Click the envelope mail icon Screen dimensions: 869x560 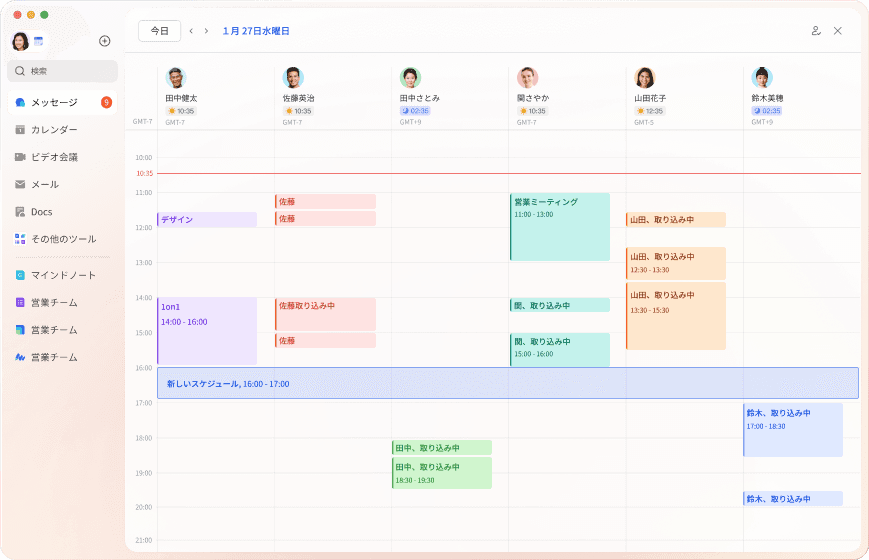(x=20, y=184)
